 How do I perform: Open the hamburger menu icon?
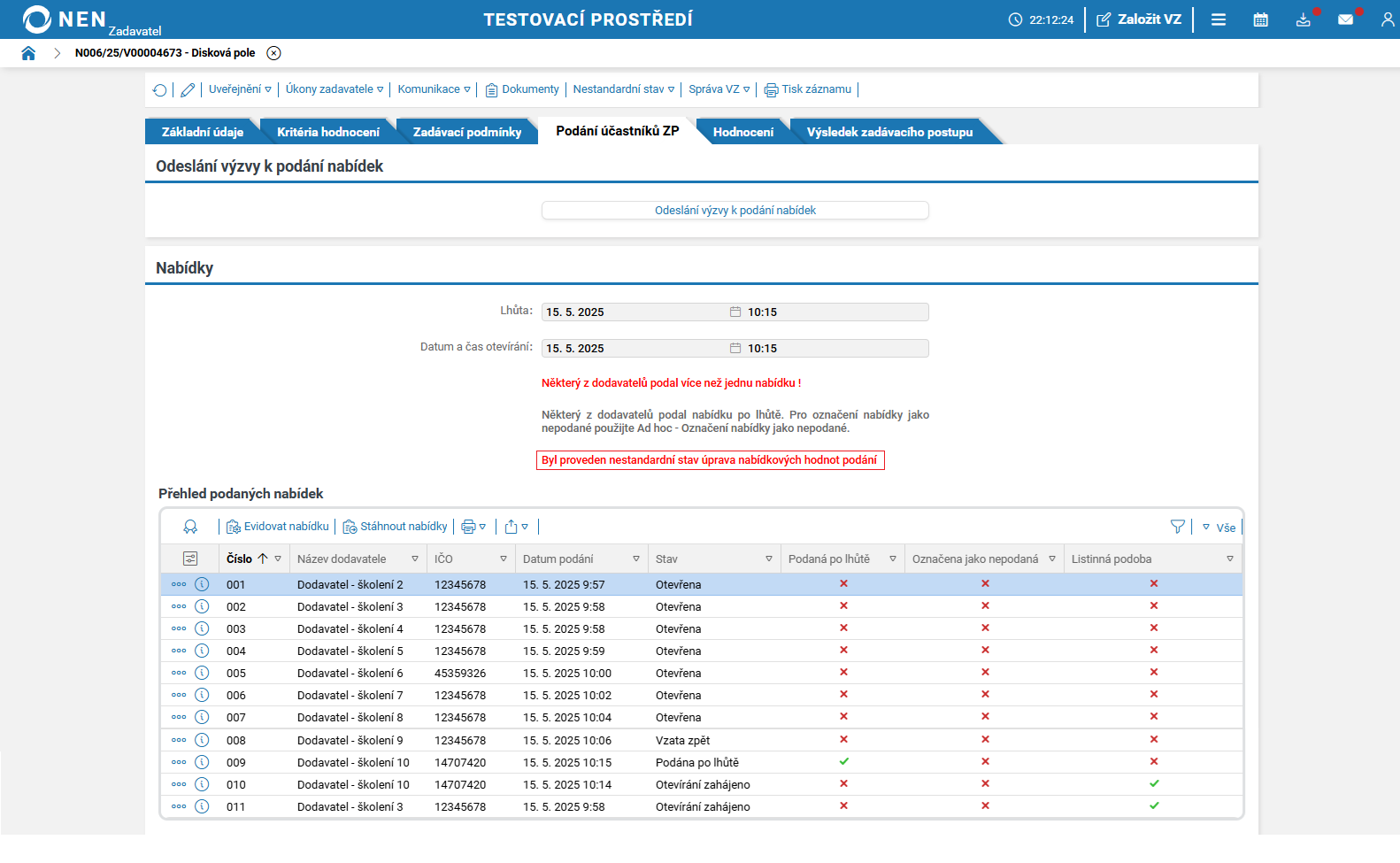click(x=1219, y=19)
